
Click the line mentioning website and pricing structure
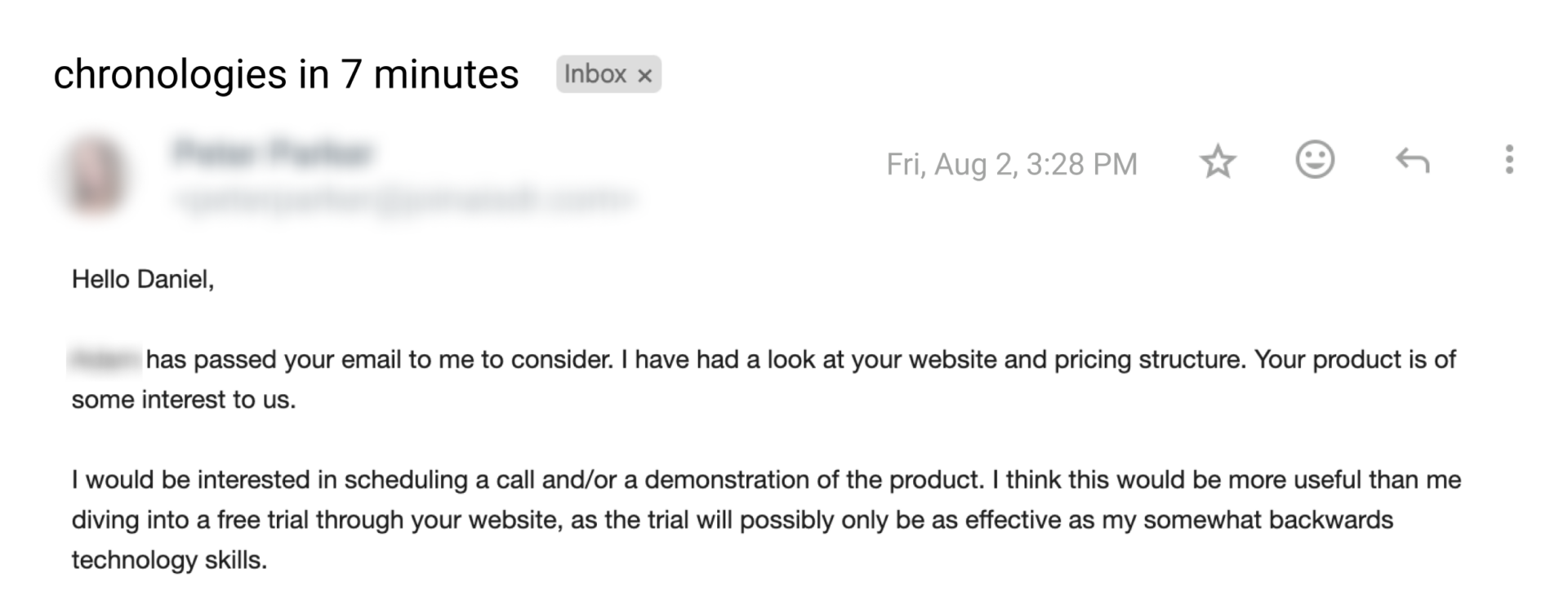point(800,360)
